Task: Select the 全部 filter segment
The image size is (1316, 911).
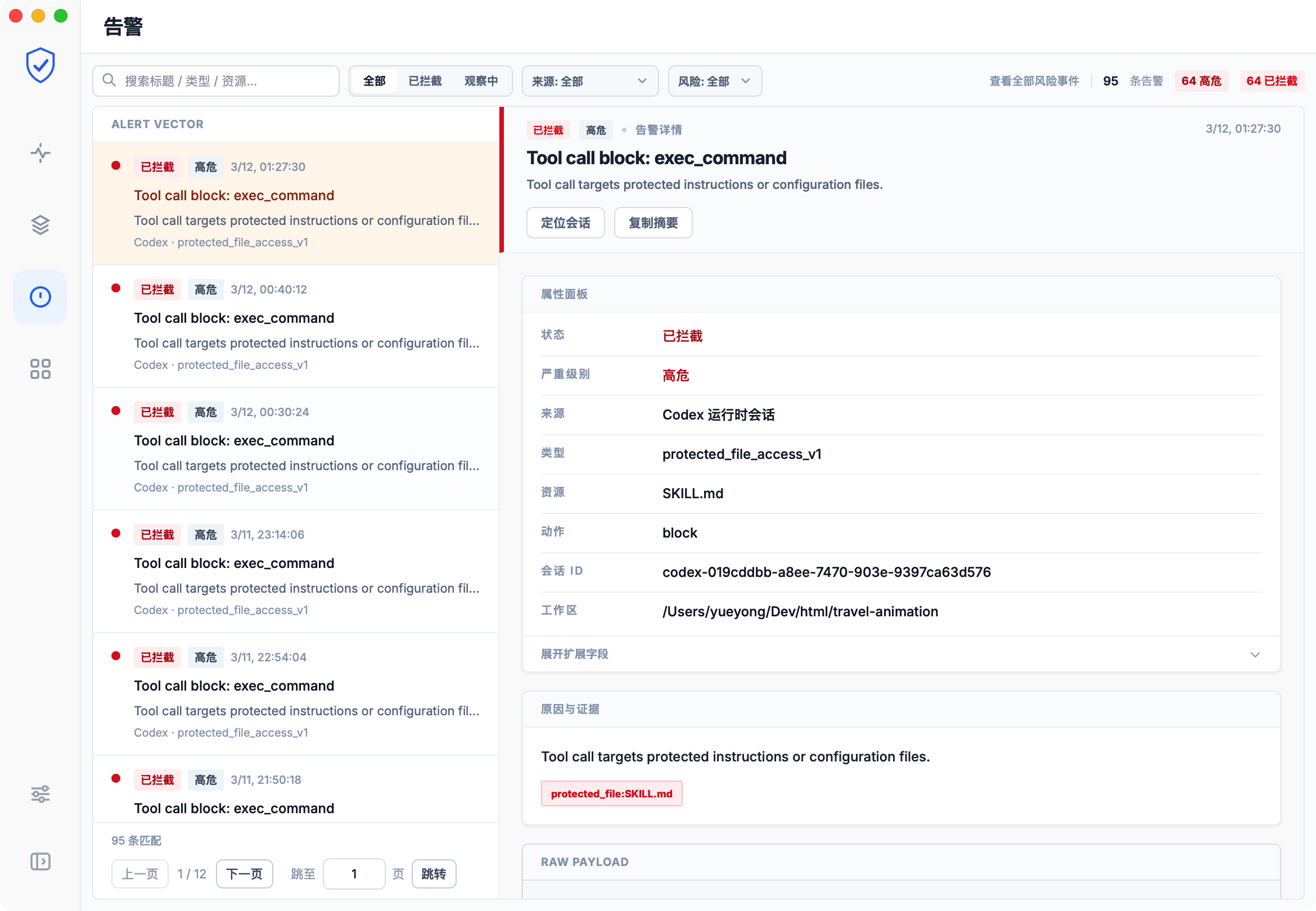Action: [x=375, y=81]
